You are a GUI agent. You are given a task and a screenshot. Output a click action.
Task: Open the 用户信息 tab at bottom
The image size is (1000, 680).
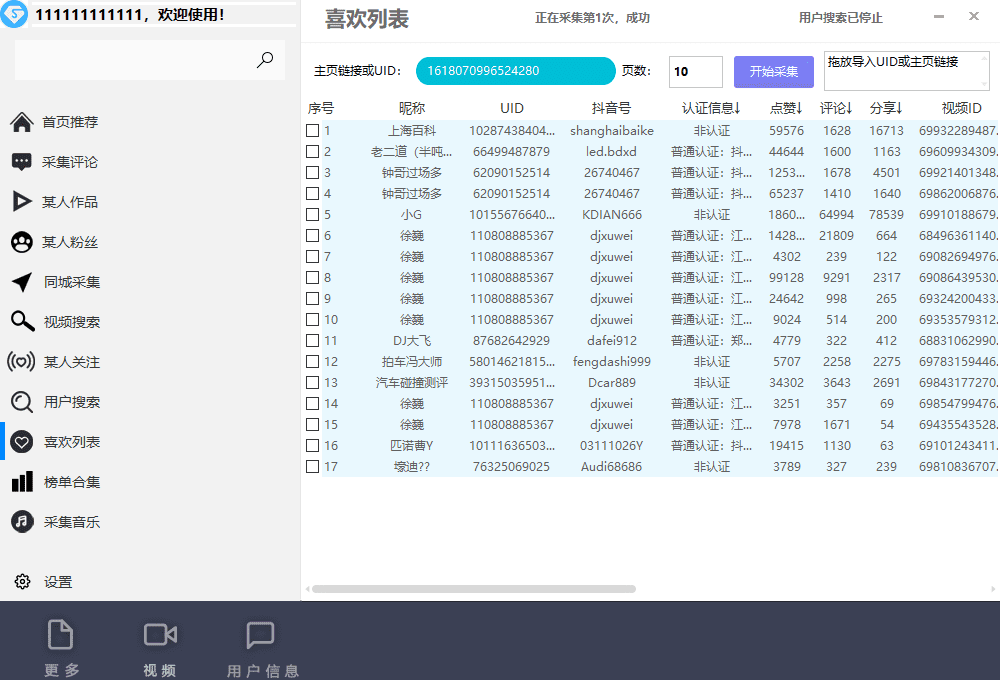pyautogui.click(x=260, y=645)
